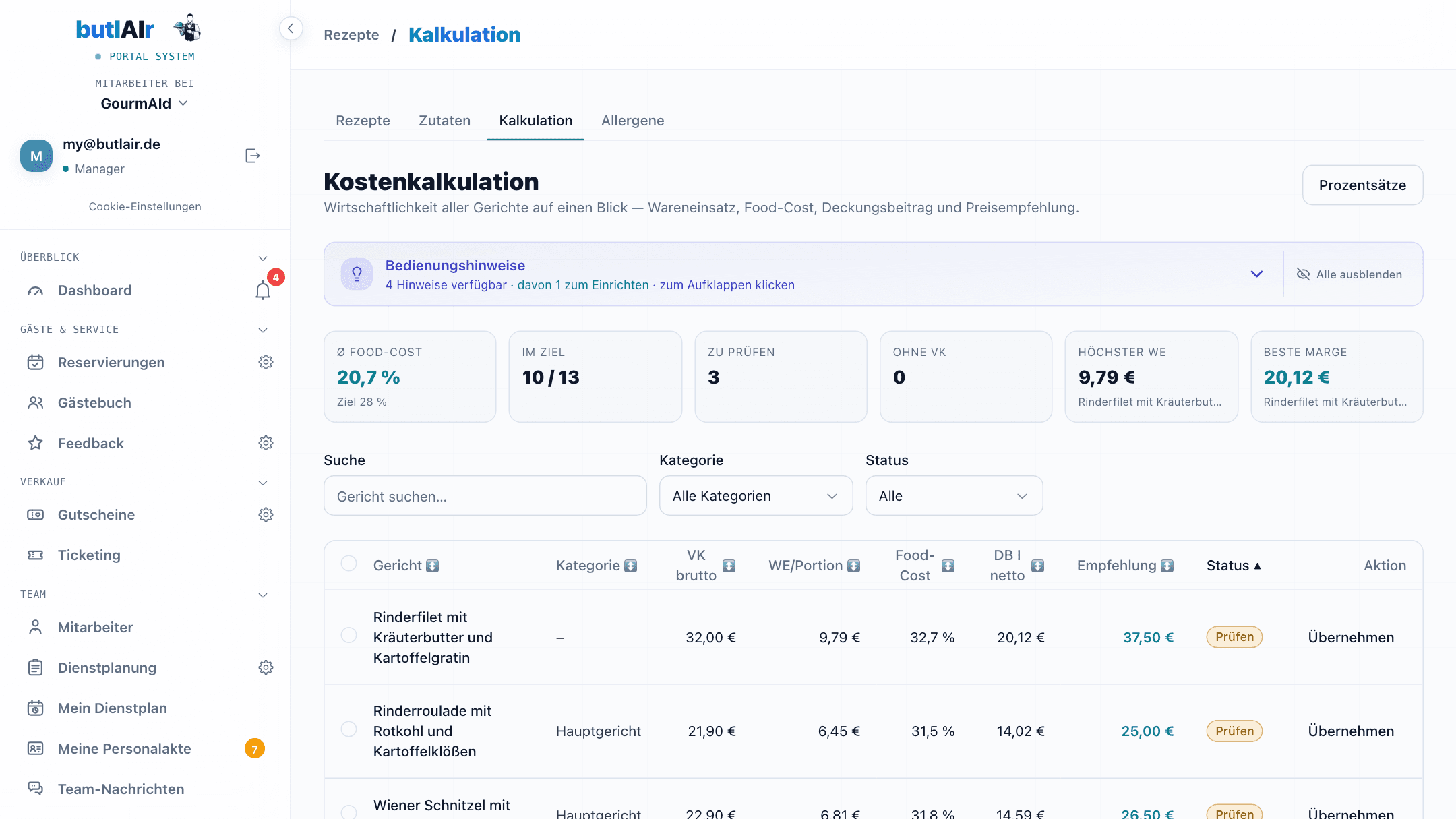
Task: Click the Dashboard gauge icon
Action: click(35, 291)
